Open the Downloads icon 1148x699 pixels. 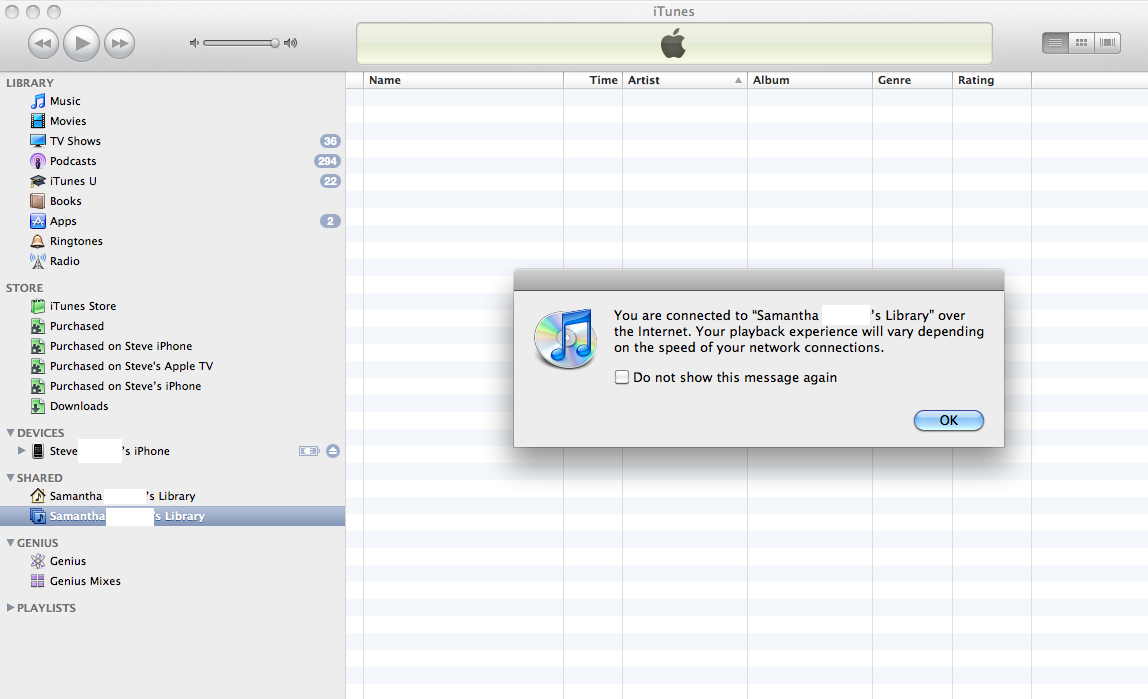pyautogui.click(x=37, y=406)
